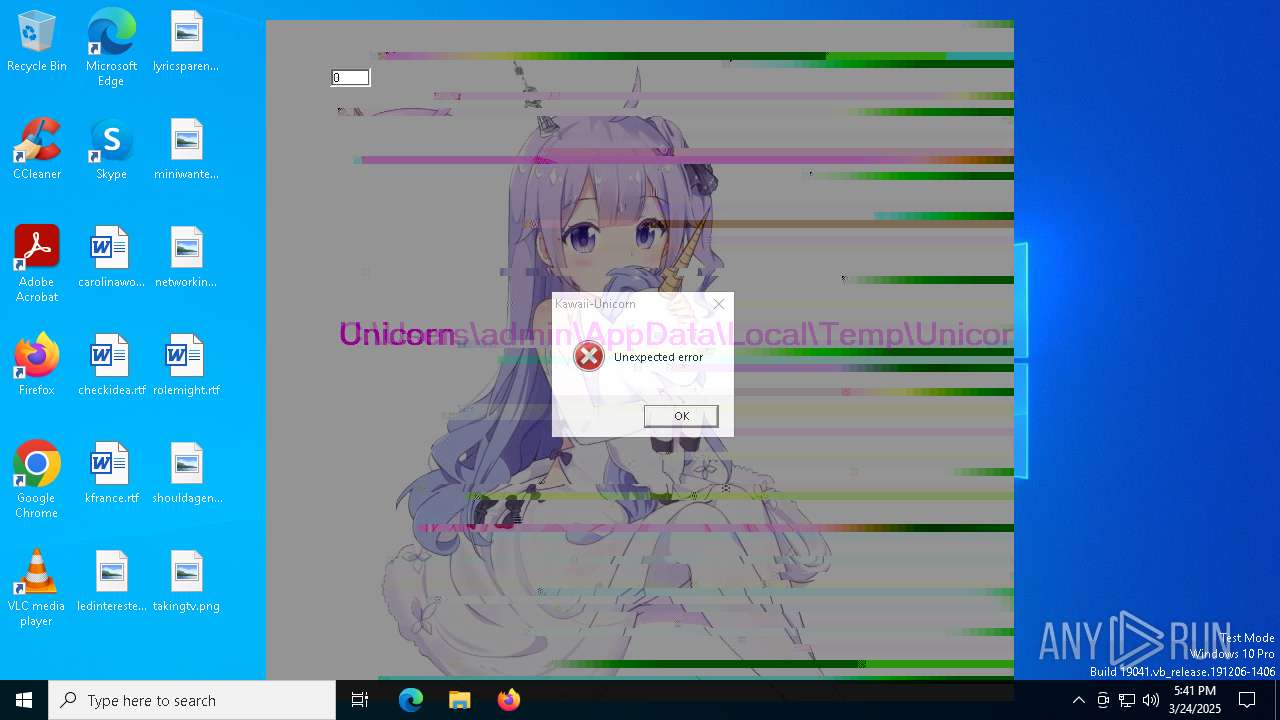Select the CCleaner desktop shortcut
This screenshot has height=720, width=1280.
tap(37, 149)
